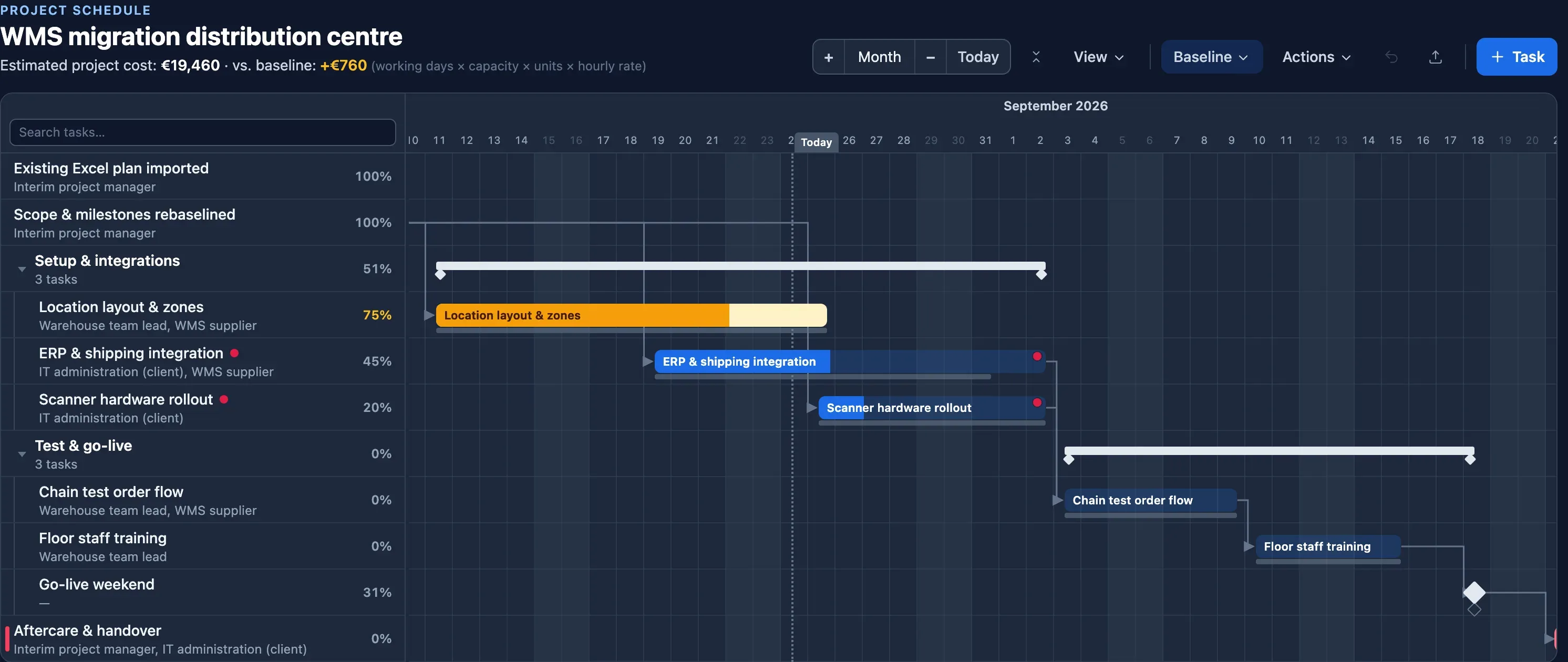Click the Today marker in timeline header
Image resolution: width=1568 pixels, height=662 pixels.
point(816,142)
